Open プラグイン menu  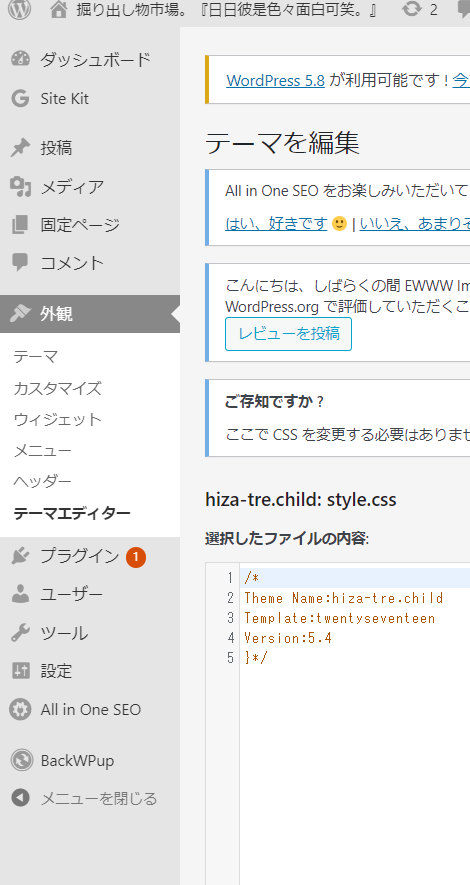80,557
